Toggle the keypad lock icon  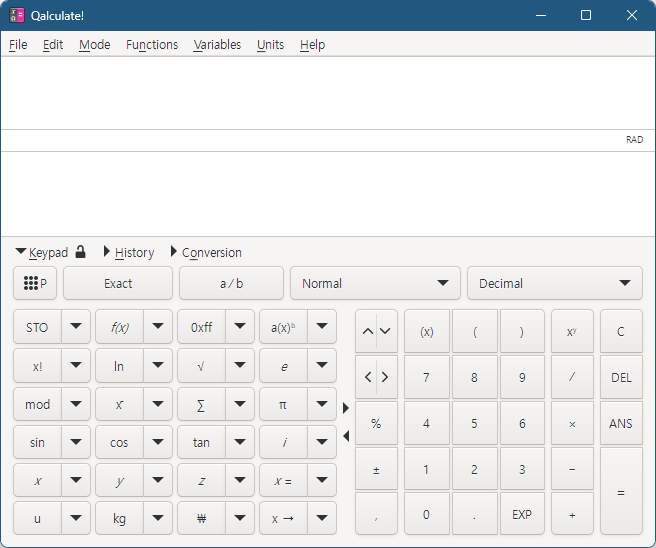80,252
